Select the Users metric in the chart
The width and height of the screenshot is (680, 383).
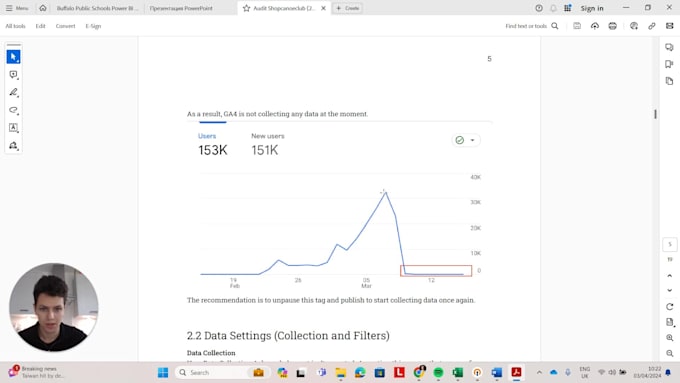(x=212, y=145)
